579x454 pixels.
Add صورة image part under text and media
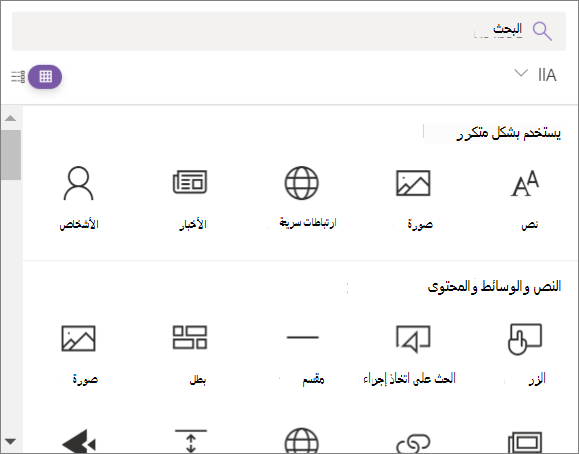pyautogui.click(x=78, y=338)
